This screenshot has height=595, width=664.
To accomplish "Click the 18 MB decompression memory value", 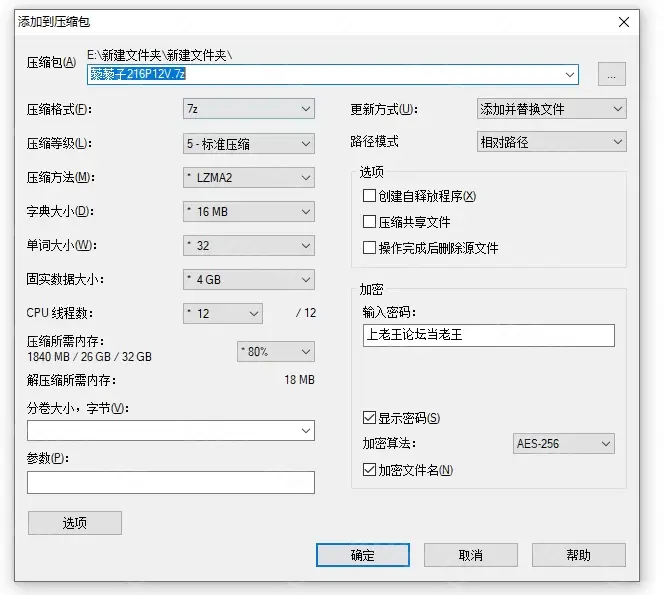I will point(299,380).
